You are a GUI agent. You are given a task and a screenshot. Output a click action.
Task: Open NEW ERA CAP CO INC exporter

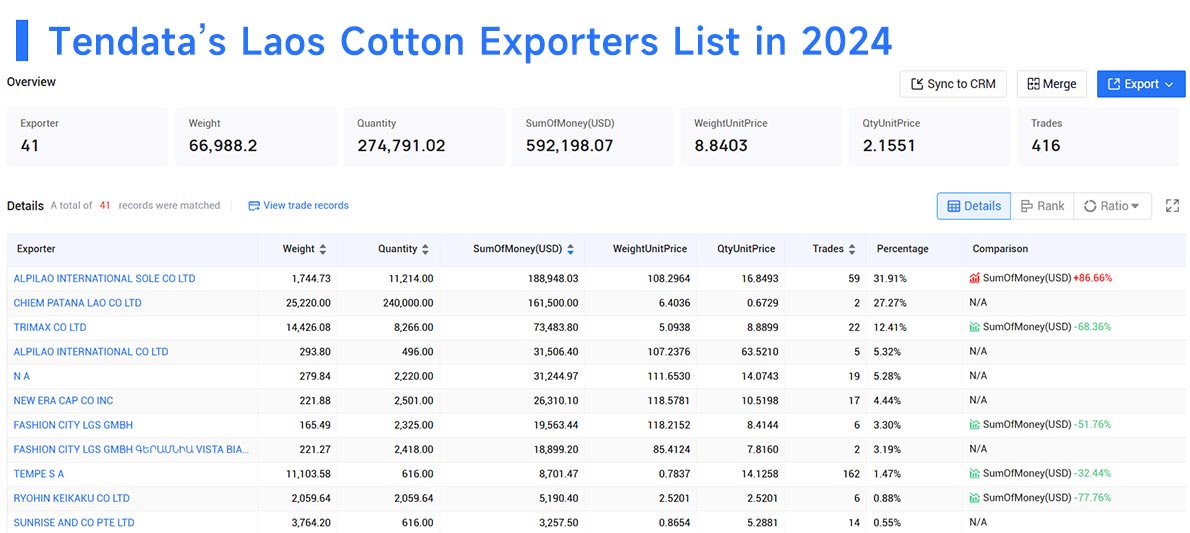(64, 400)
